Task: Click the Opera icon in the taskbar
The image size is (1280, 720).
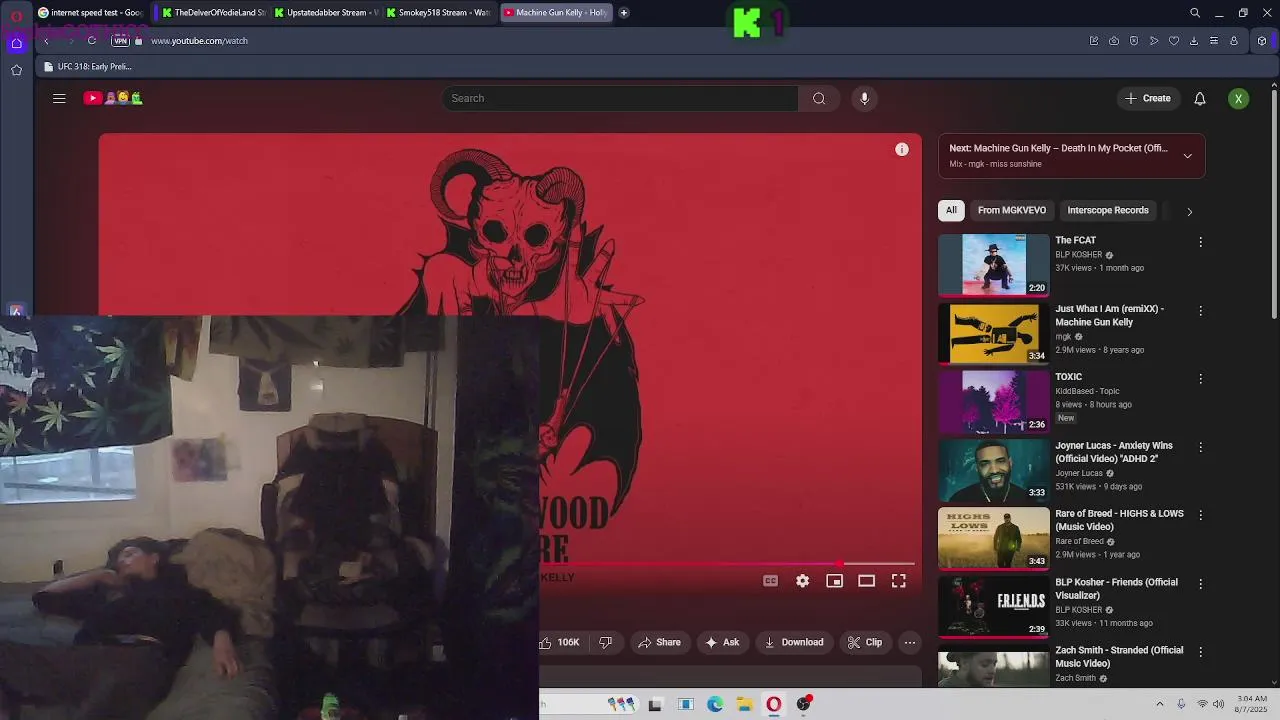Action: pyautogui.click(x=774, y=704)
